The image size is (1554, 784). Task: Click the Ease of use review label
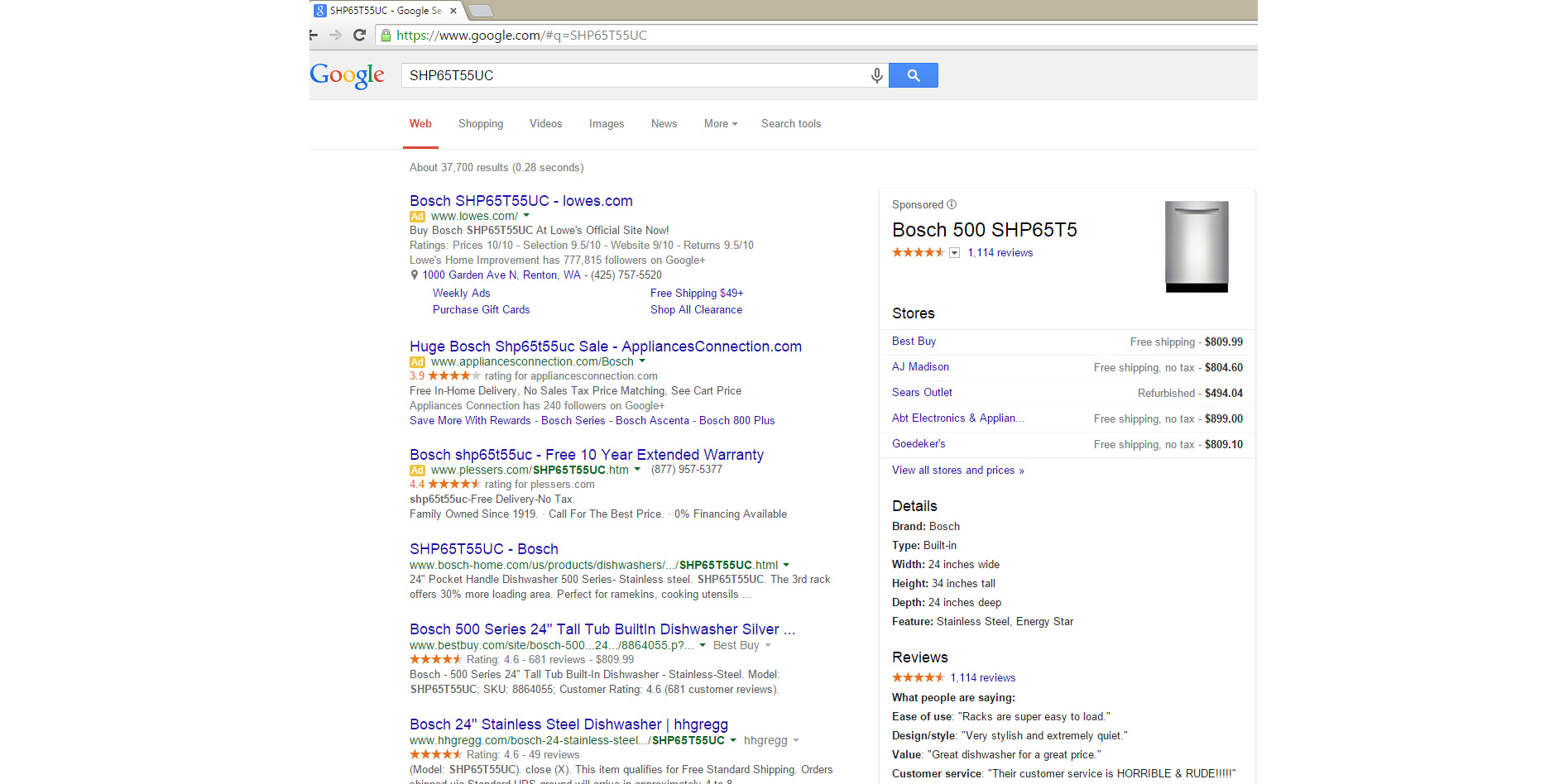[x=923, y=717]
